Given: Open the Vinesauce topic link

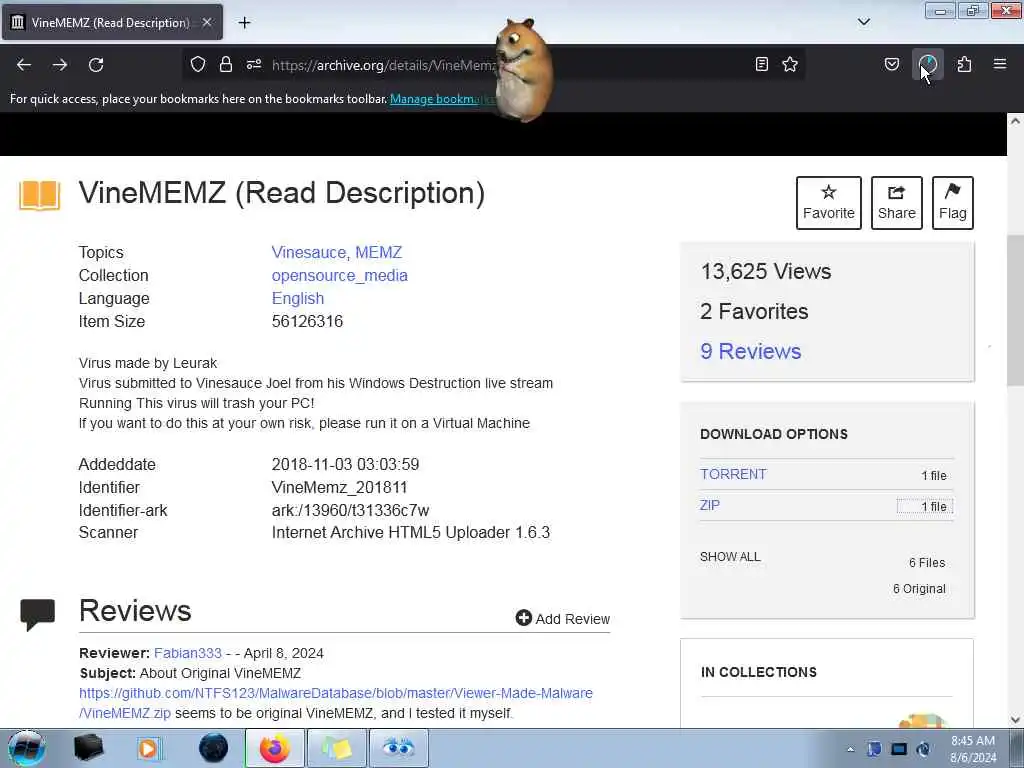Looking at the screenshot, I should pyautogui.click(x=309, y=252).
